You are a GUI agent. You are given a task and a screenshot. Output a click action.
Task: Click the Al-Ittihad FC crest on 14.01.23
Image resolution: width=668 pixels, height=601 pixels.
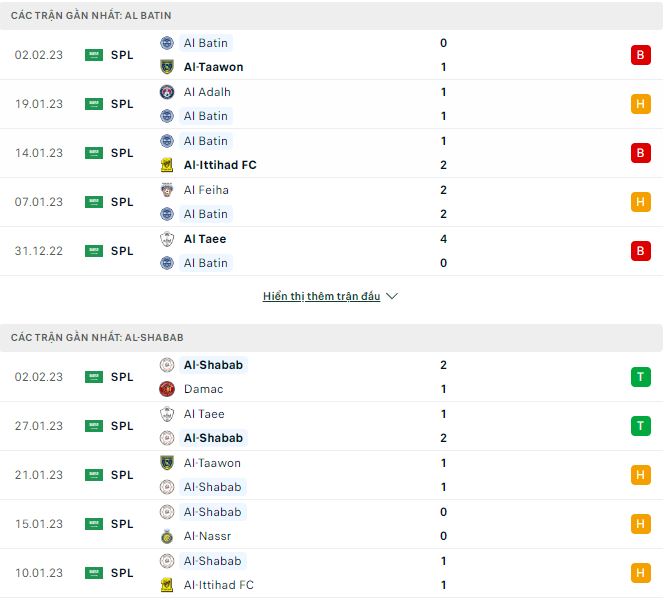[167, 165]
